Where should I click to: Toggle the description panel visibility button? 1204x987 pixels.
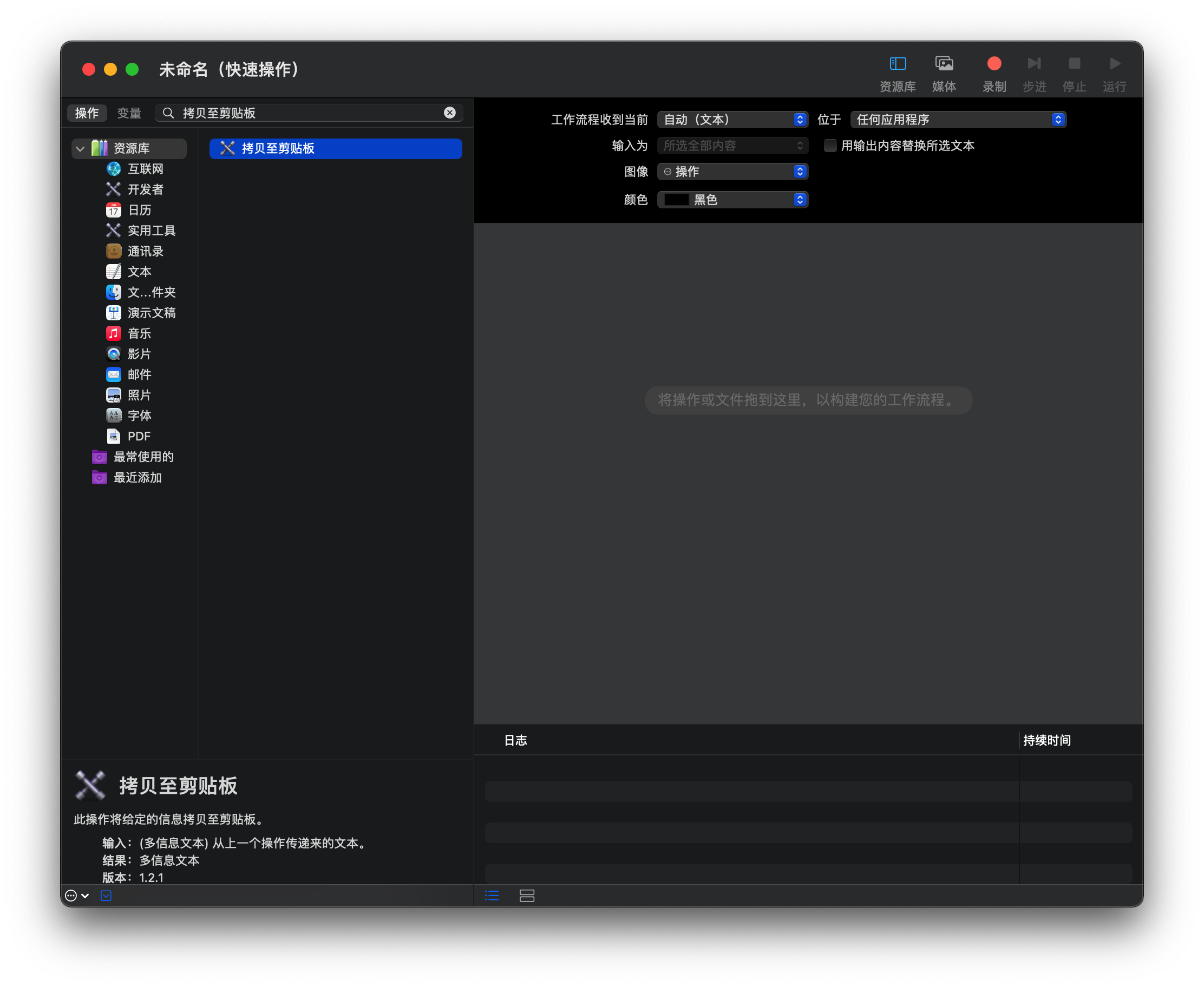(106, 896)
